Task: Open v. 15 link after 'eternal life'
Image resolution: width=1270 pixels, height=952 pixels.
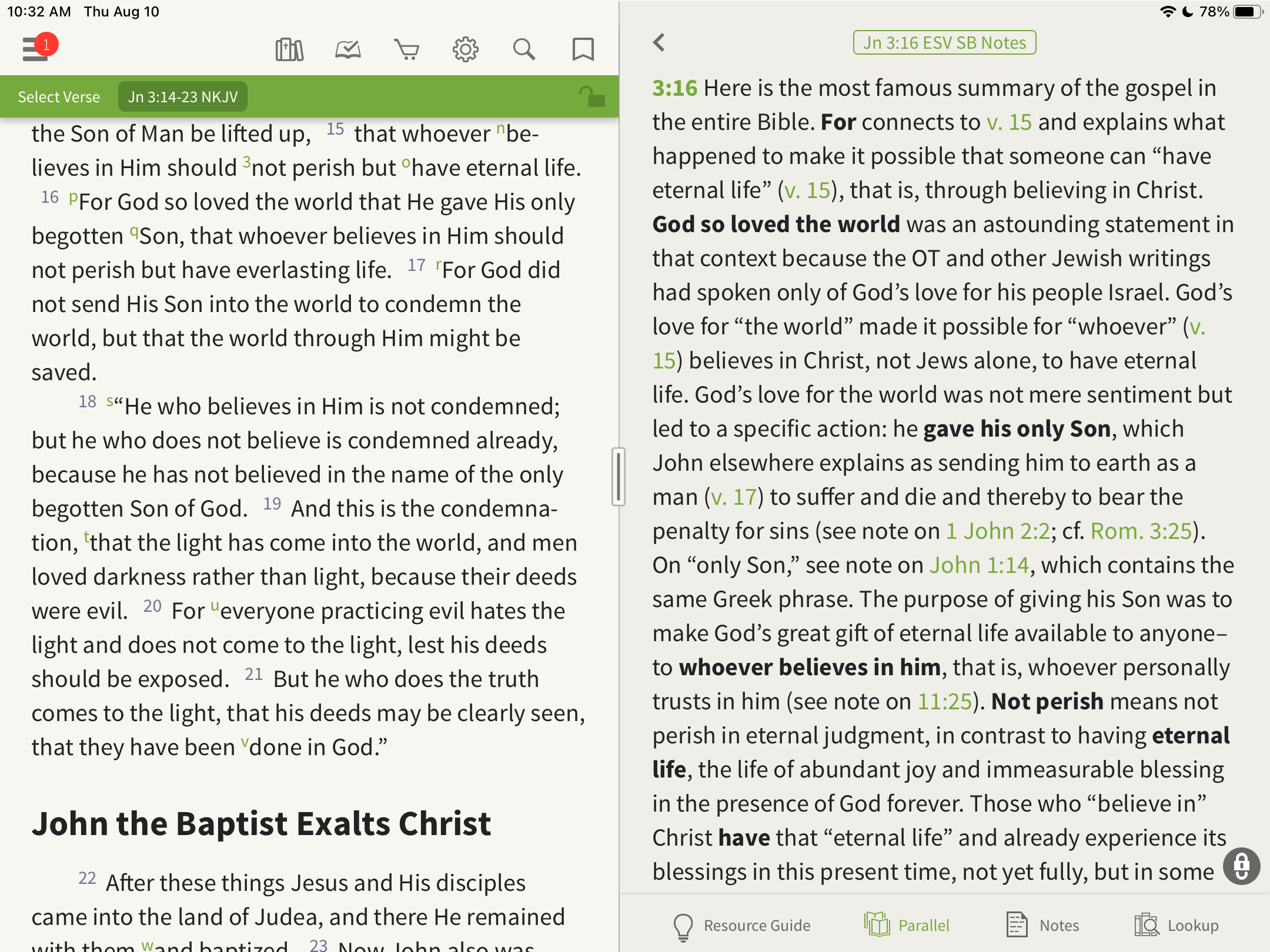Action: click(807, 190)
